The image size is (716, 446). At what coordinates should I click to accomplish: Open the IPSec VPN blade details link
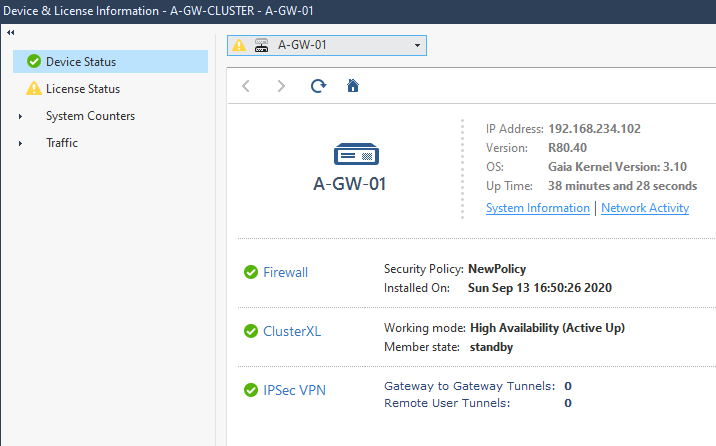click(x=294, y=390)
